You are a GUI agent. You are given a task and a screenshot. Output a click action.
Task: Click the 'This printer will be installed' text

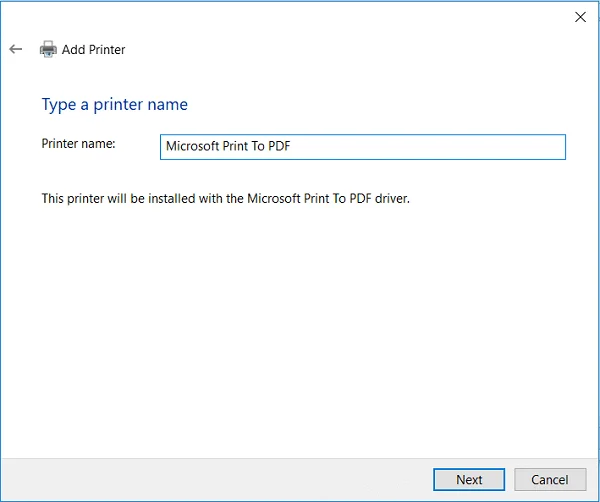point(225,199)
